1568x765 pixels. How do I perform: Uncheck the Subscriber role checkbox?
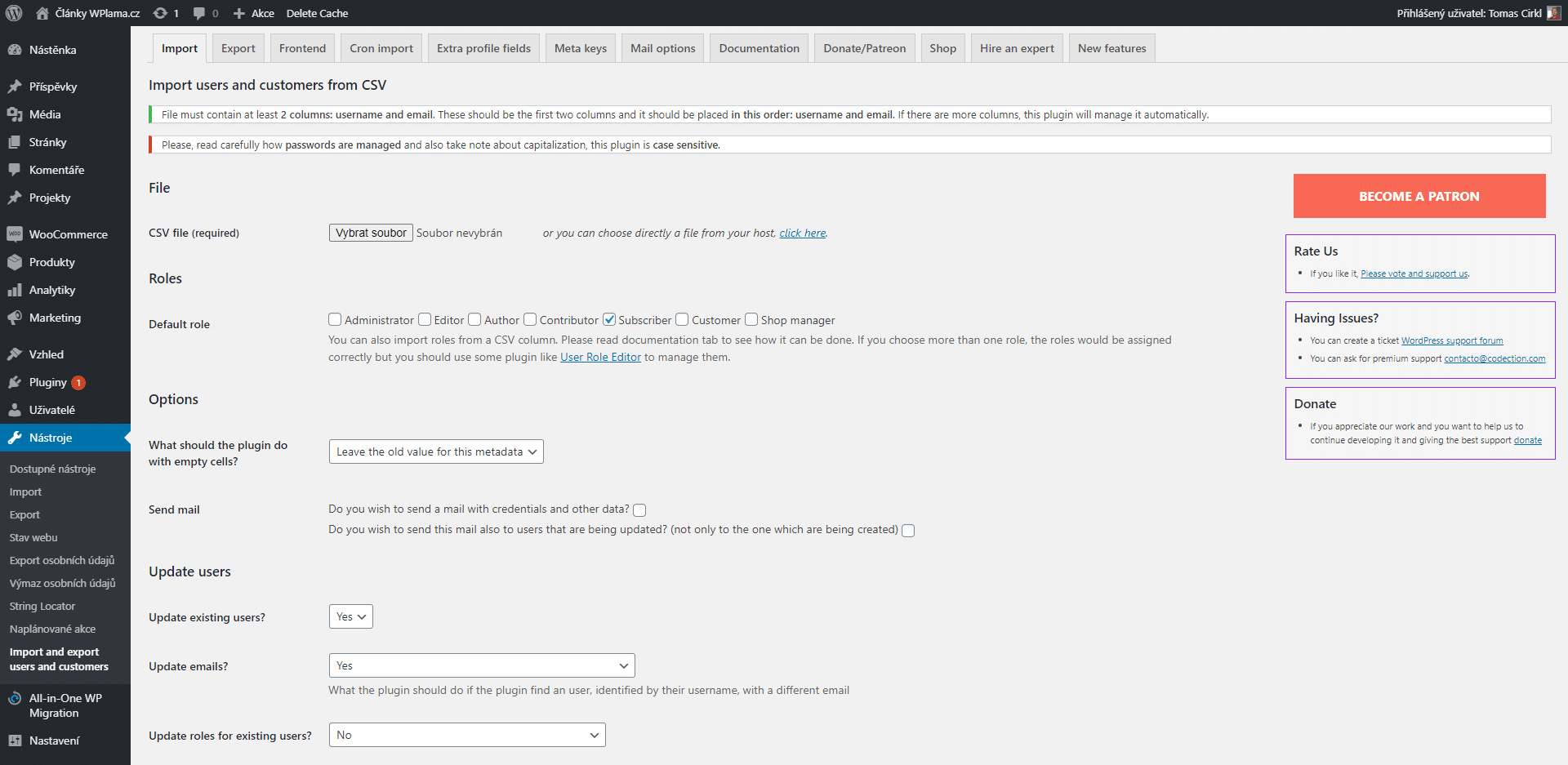point(609,319)
